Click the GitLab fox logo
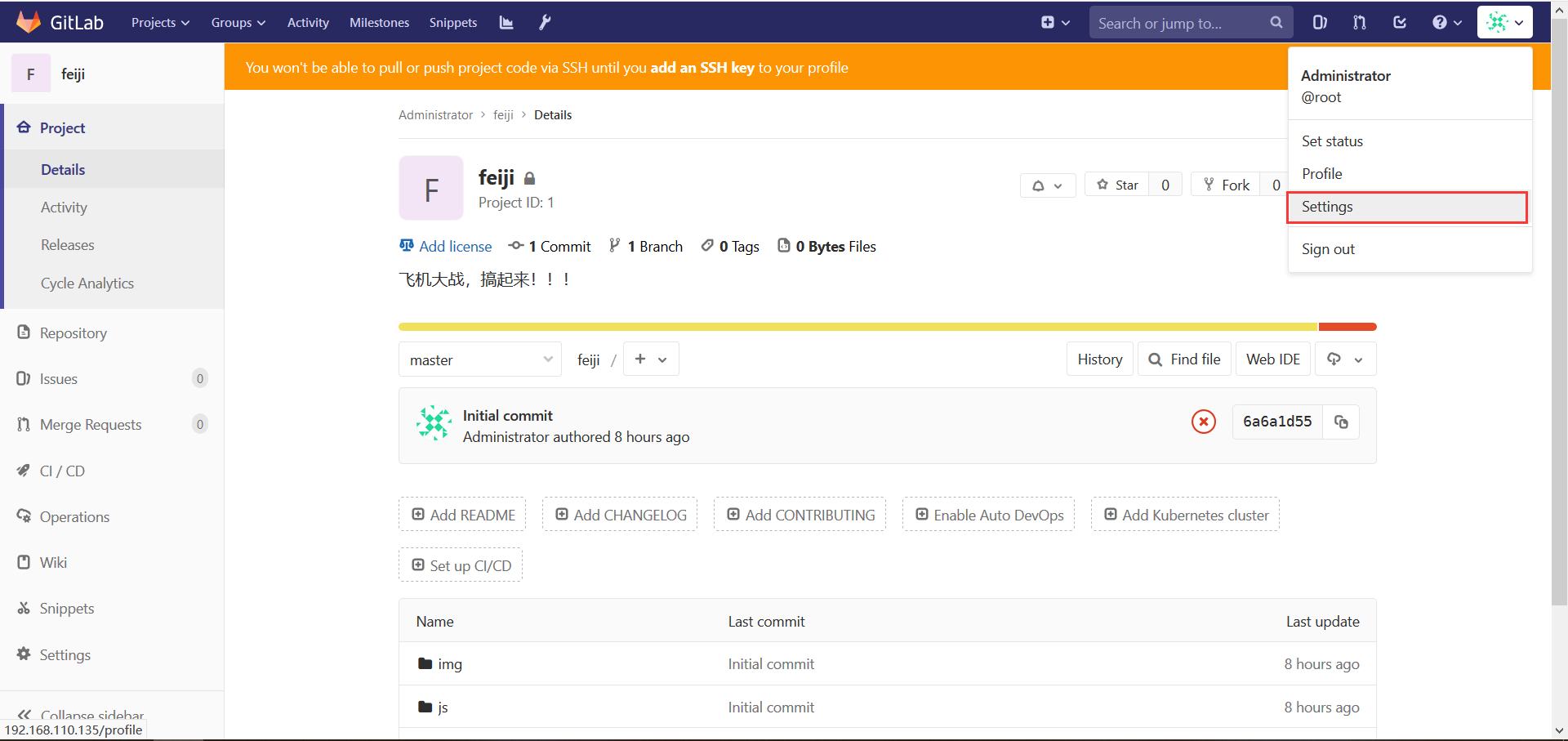 coord(29,22)
